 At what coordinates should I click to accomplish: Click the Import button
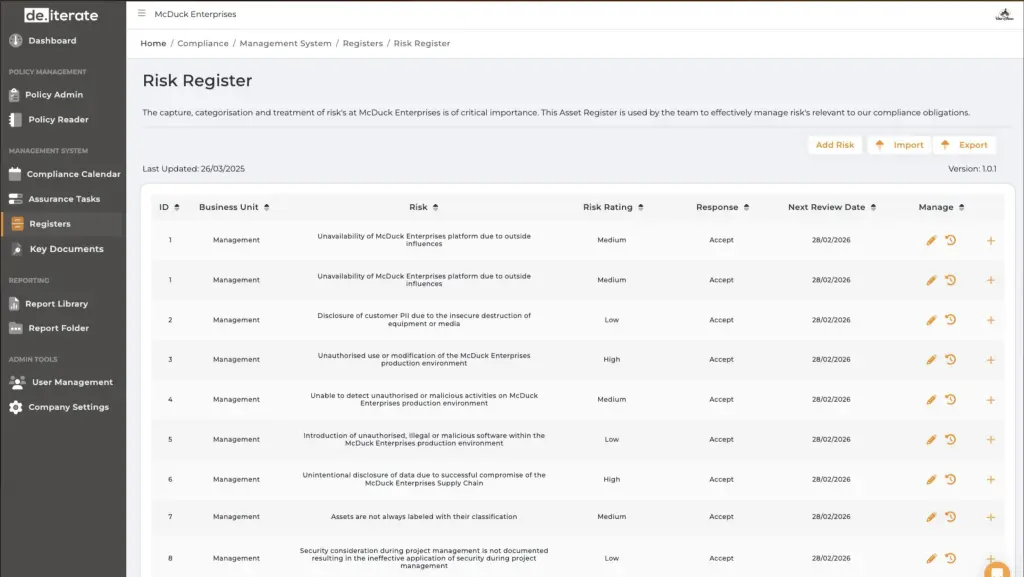click(899, 145)
